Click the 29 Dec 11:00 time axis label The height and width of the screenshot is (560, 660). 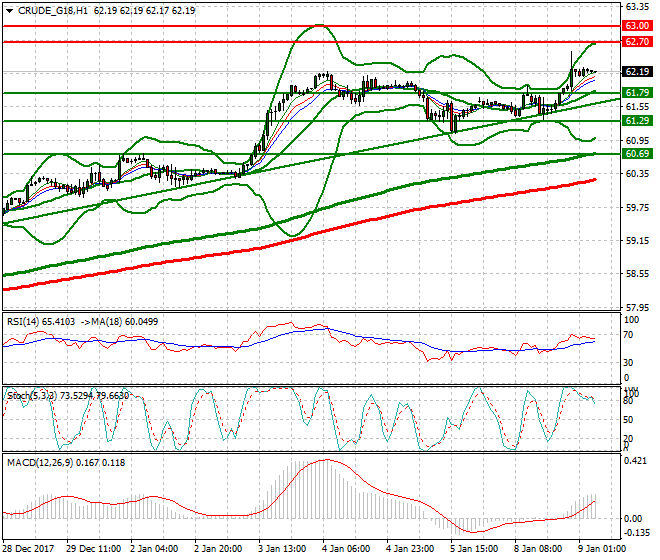[93, 549]
